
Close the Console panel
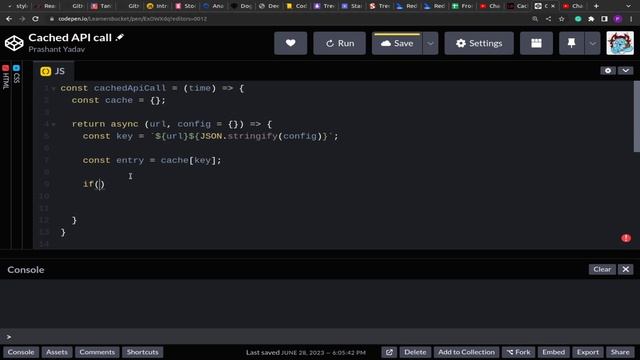[625, 269]
